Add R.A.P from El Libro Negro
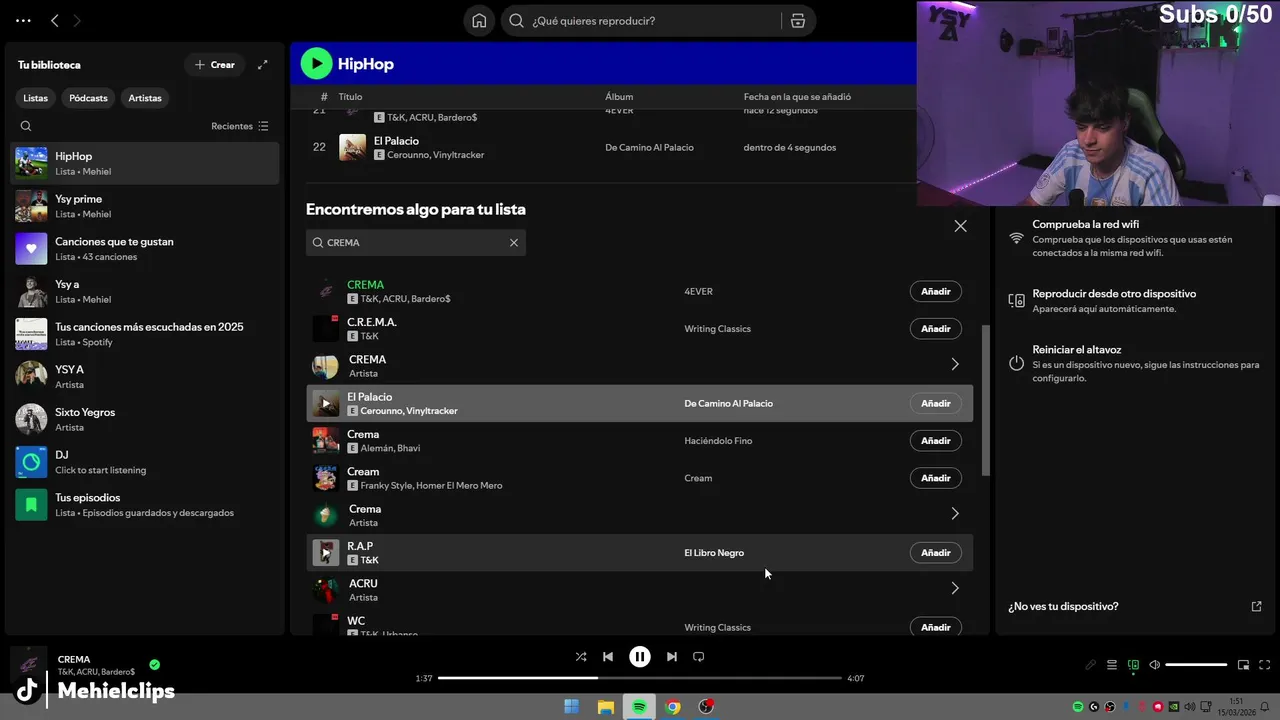The image size is (1280, 720). tap(936, 552)
